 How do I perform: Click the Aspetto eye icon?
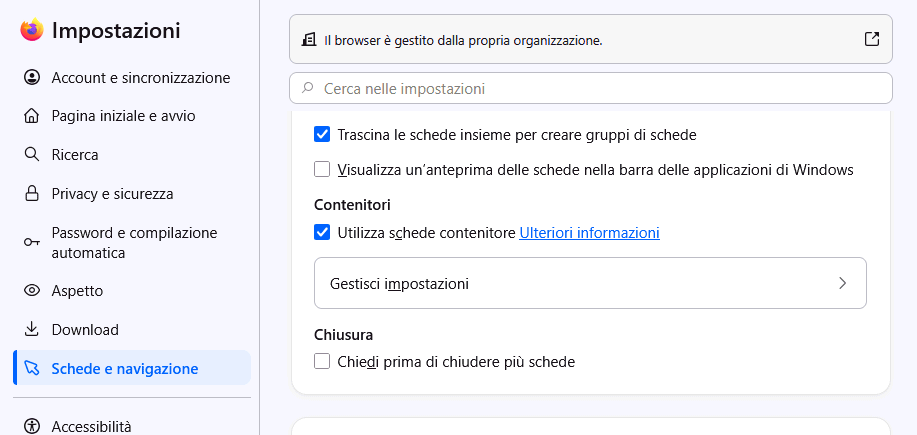click(32, 291)
